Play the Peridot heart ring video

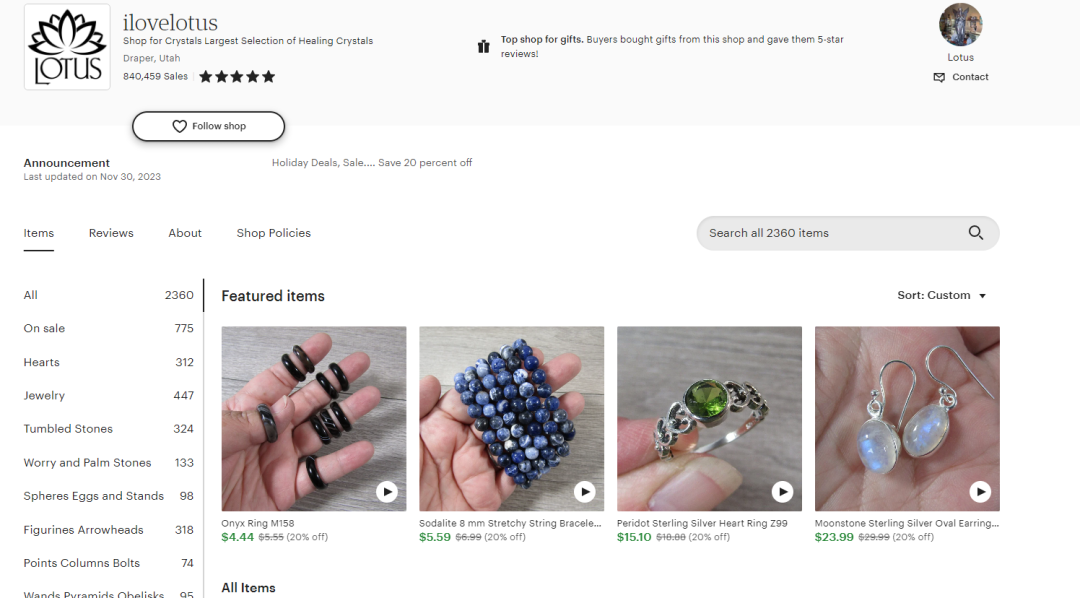click(x=782, y=491)
